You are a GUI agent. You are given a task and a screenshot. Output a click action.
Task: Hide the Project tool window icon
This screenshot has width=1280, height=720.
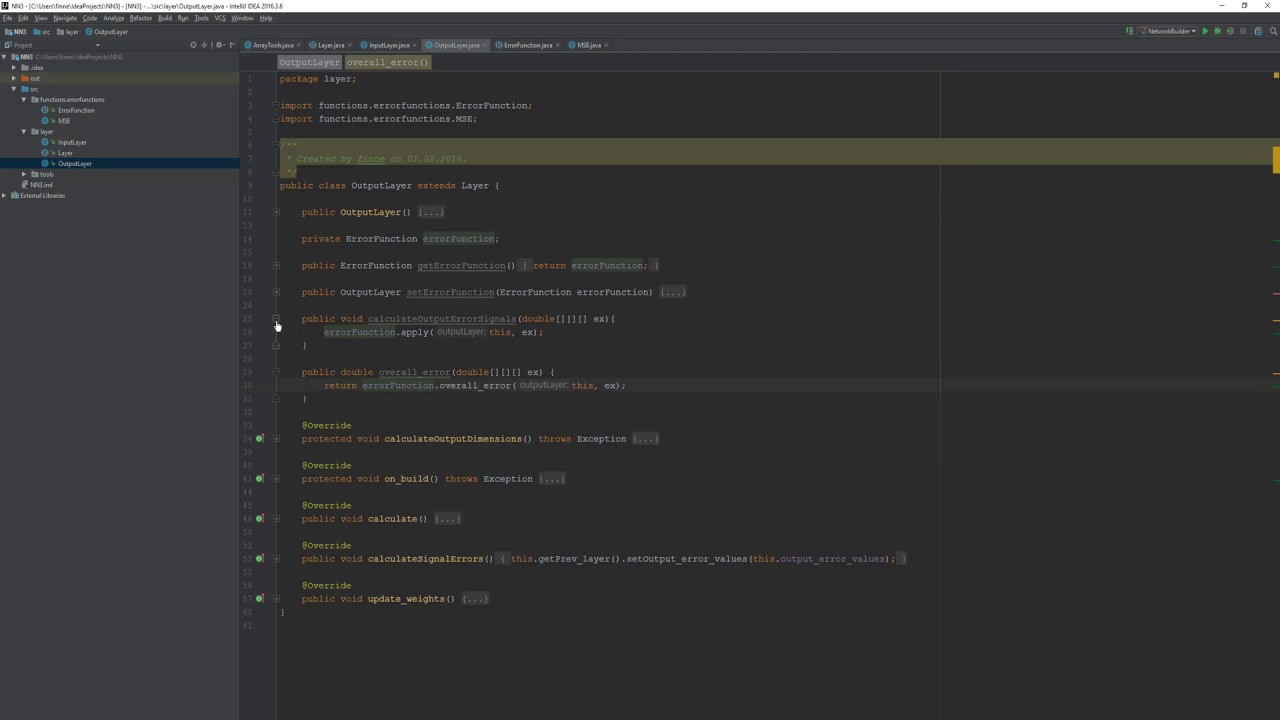click(x=232, y=45)
